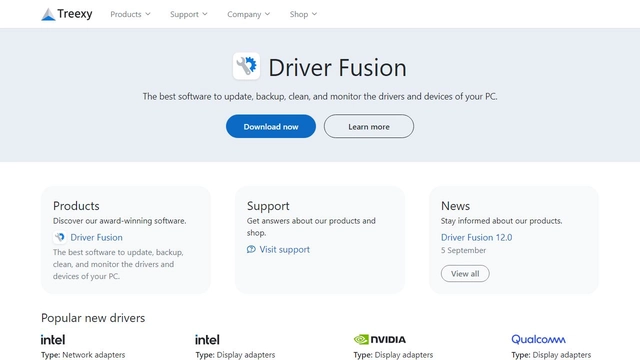The image size is (640, 360).
Task: Expand the chevron next to Products
Action: [148, 14]
